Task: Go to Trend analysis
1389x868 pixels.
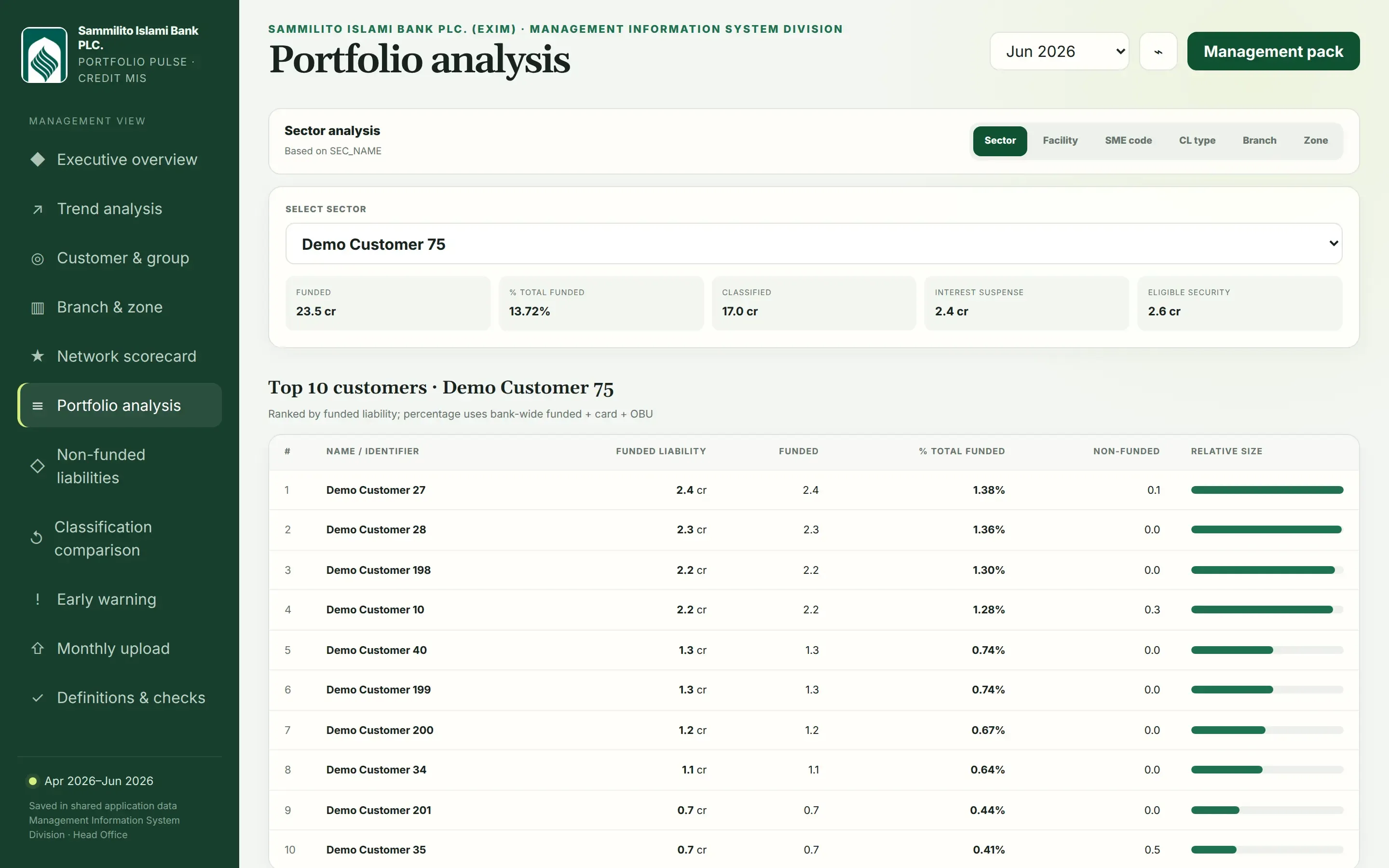Action: (x=120, y=209)
